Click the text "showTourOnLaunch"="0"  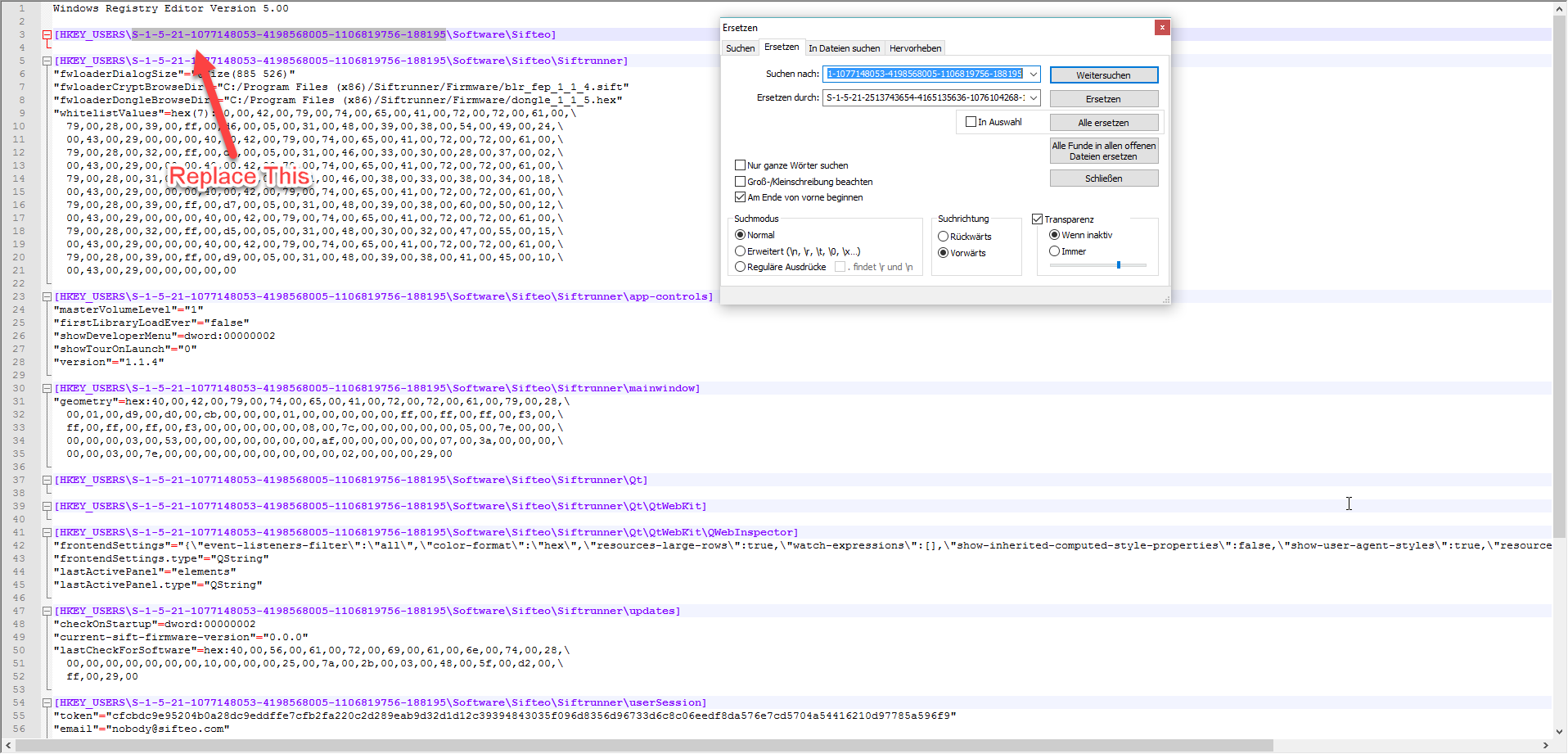click(x=125, y=349)
